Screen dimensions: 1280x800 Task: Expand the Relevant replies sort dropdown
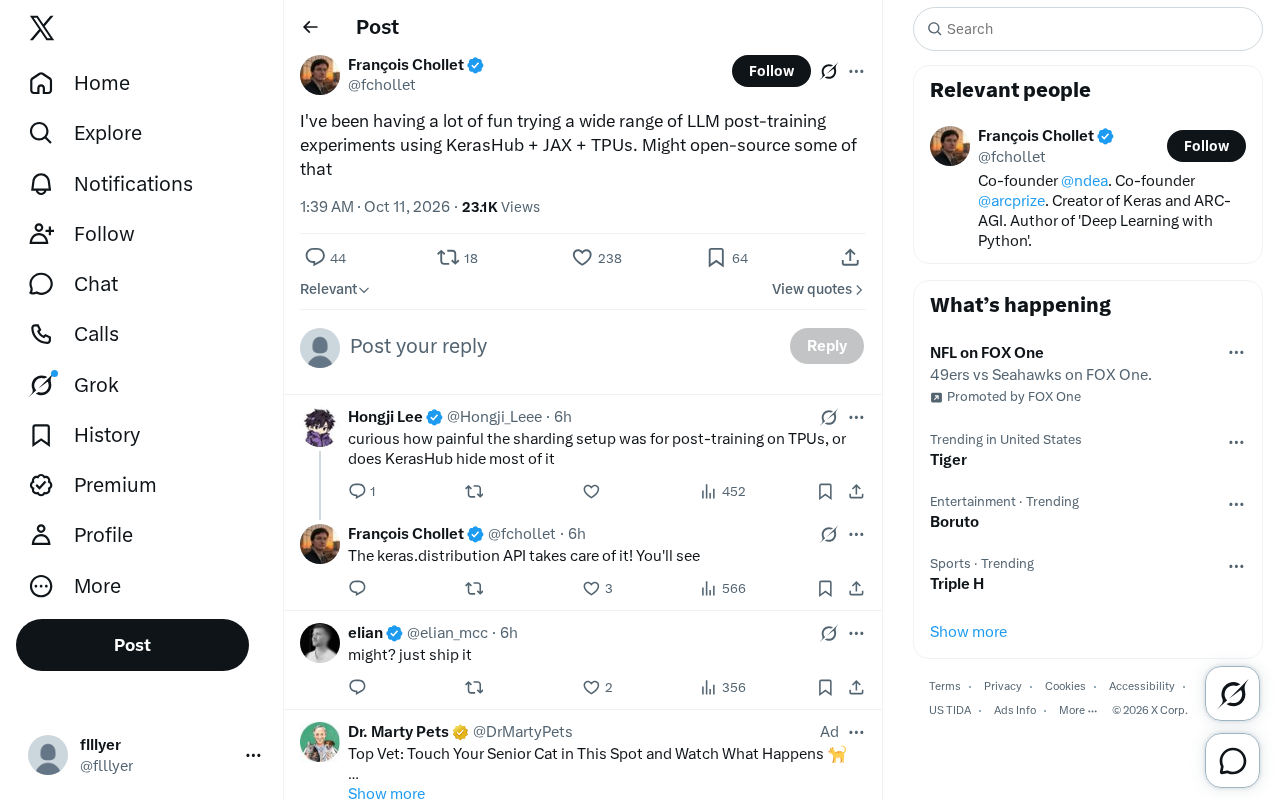coord(335,289)
